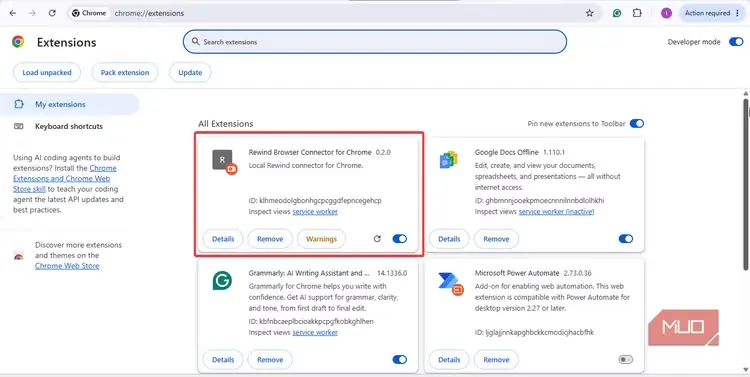Toggle Pin new extensions to Toolbar
750x377 pixels.
[637, 123]
